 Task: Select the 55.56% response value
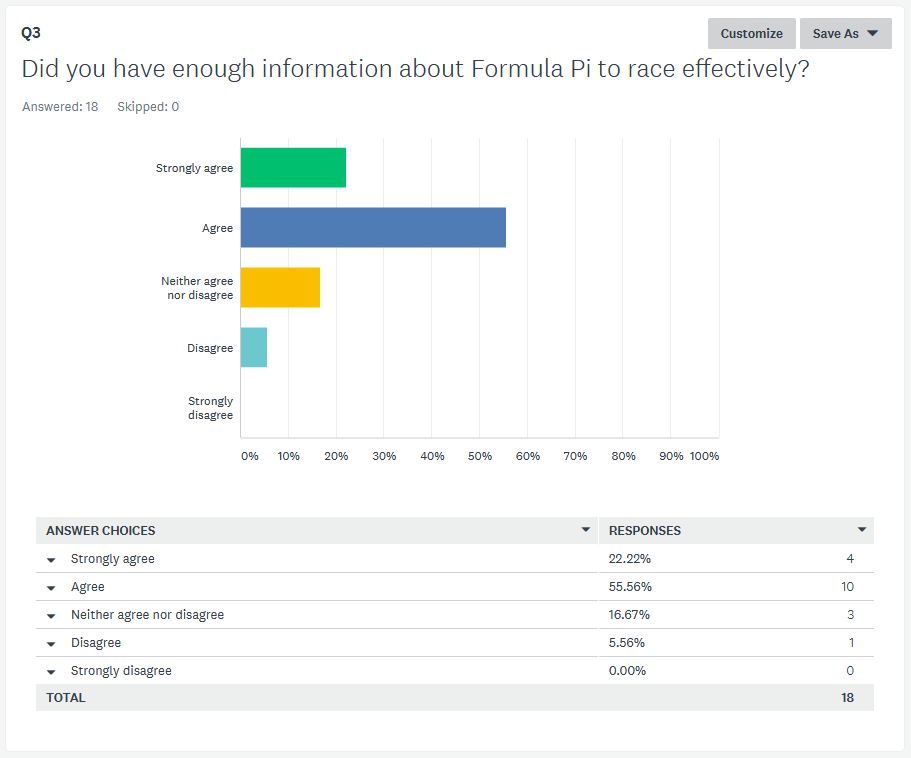click(630, 587)
